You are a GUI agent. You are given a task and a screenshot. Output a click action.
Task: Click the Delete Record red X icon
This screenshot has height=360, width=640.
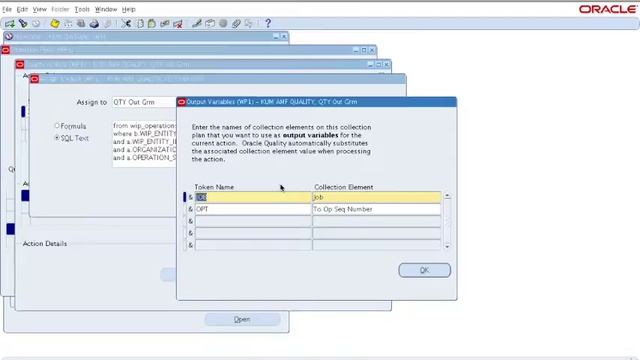point(178,24)
